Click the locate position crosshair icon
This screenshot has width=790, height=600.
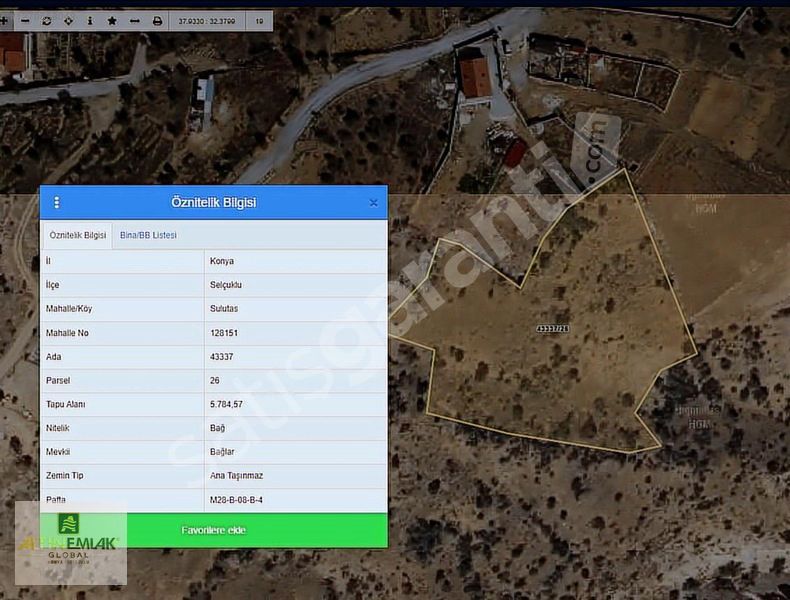[x=68, y=20]
